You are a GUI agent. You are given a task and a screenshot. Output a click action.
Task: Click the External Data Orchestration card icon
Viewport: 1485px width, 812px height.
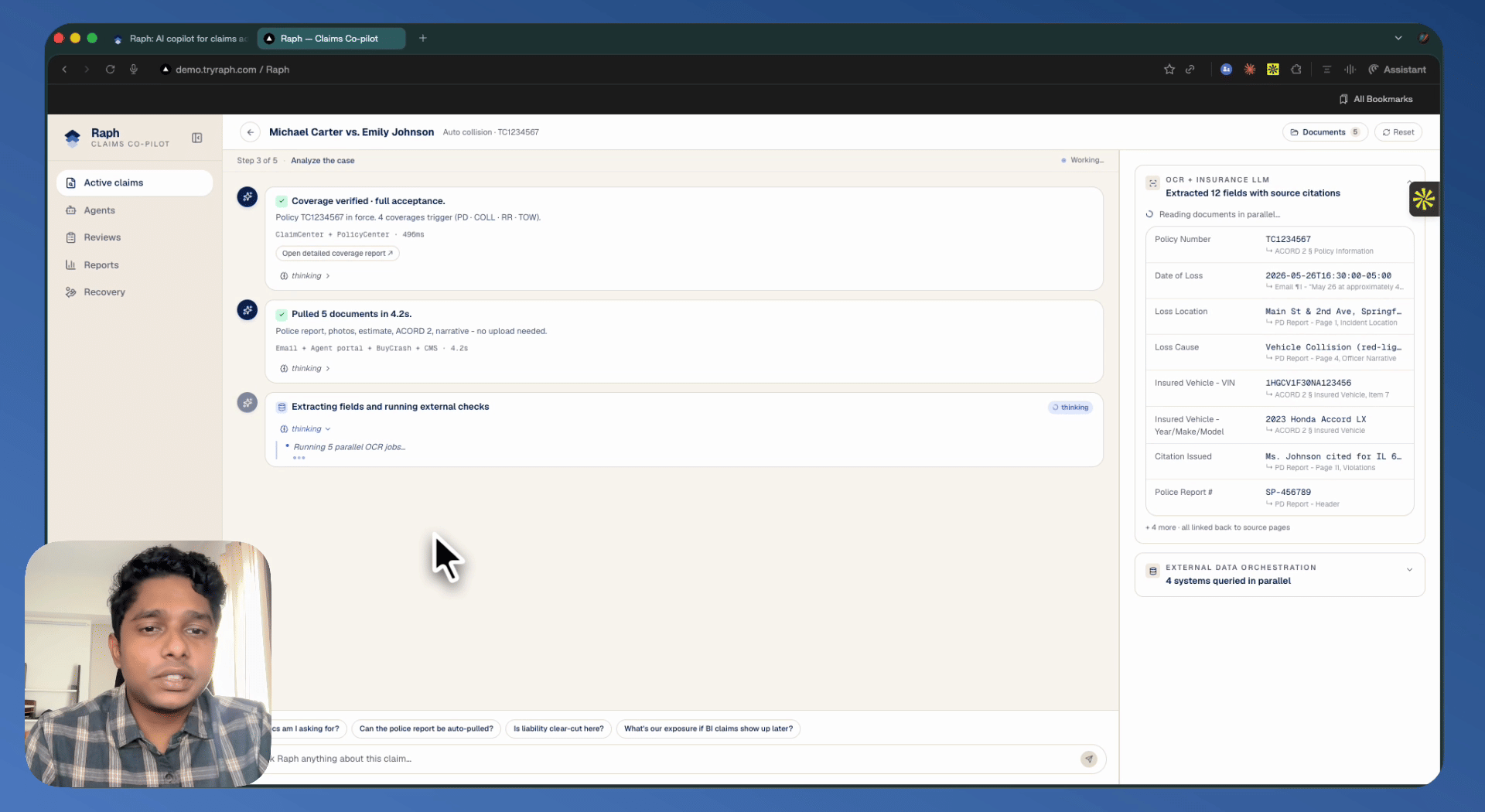1153,571
